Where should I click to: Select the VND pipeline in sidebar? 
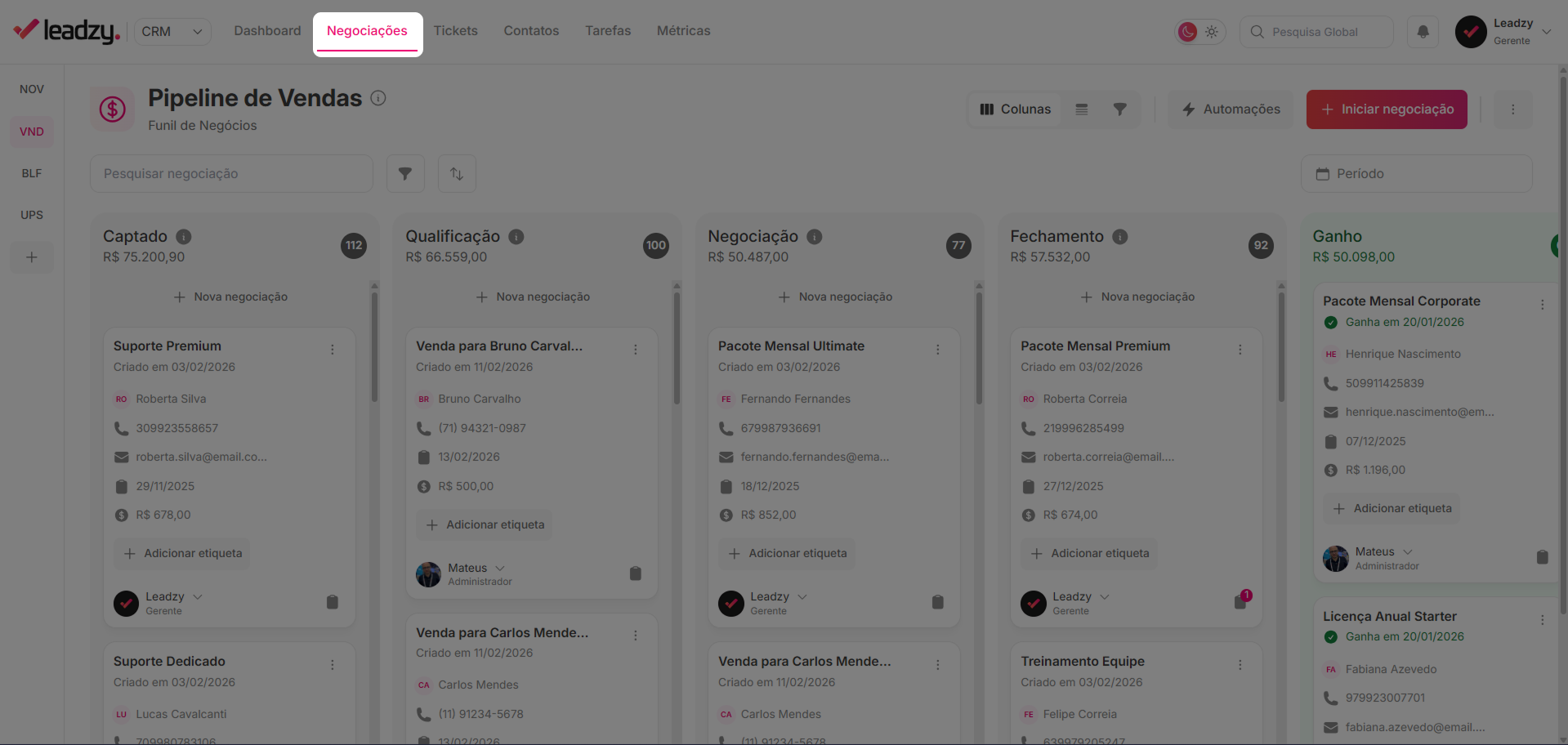[32, 132]
